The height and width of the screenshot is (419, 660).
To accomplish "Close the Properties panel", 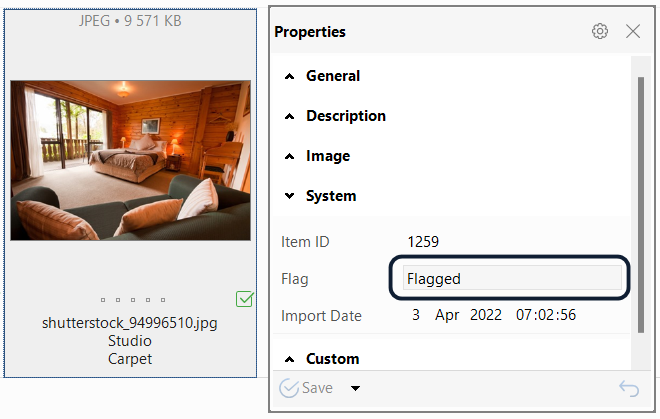I will click(633, 31).
